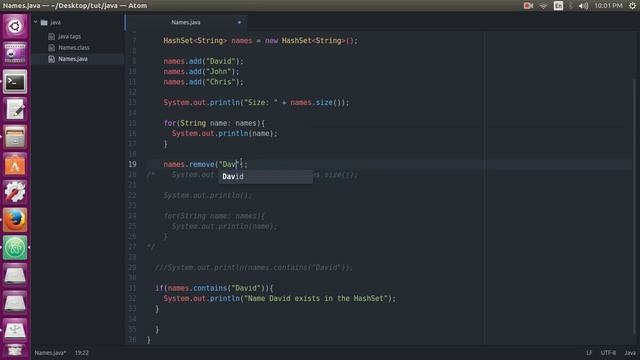This screenshot has height=360, width=640.
Task: Click the file icon beside java tags
Action: (51, 36)
